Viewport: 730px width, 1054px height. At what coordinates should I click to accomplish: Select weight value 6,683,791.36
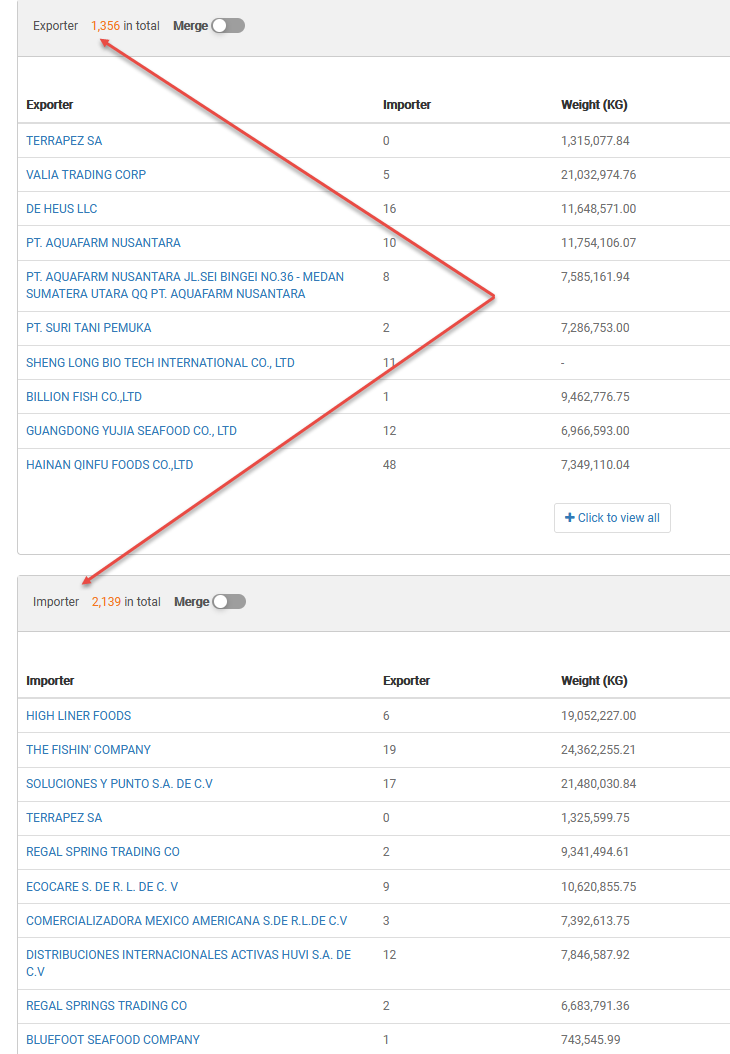(x=596, y=1006)
